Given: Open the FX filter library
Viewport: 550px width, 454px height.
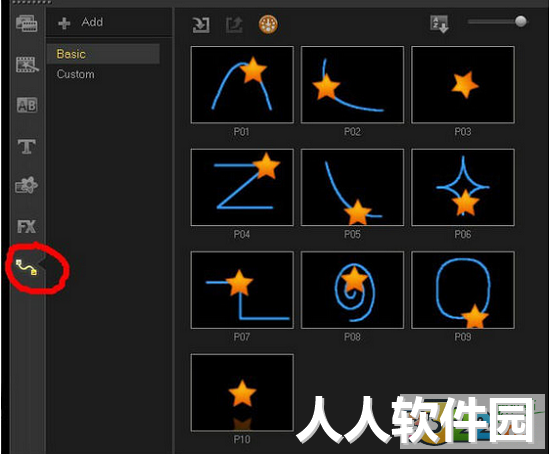Looking at the screenshot, I should tap(27, 227).
